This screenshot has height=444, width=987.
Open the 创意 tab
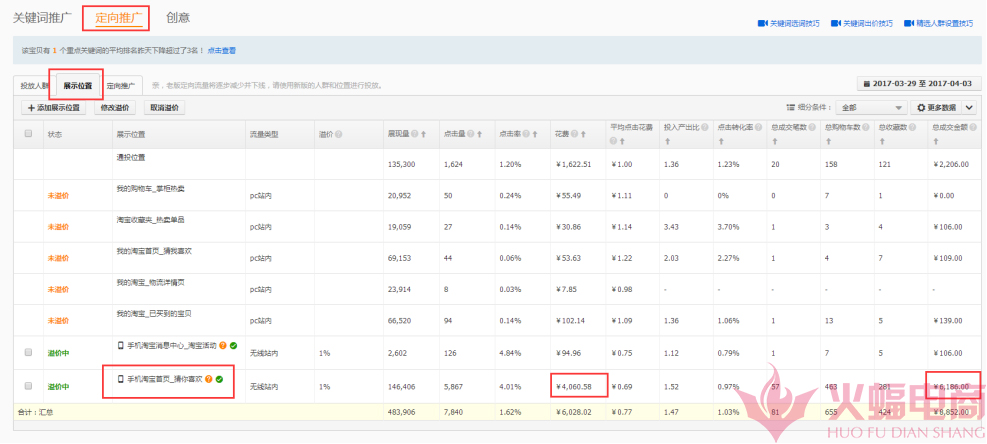point(178,18)
